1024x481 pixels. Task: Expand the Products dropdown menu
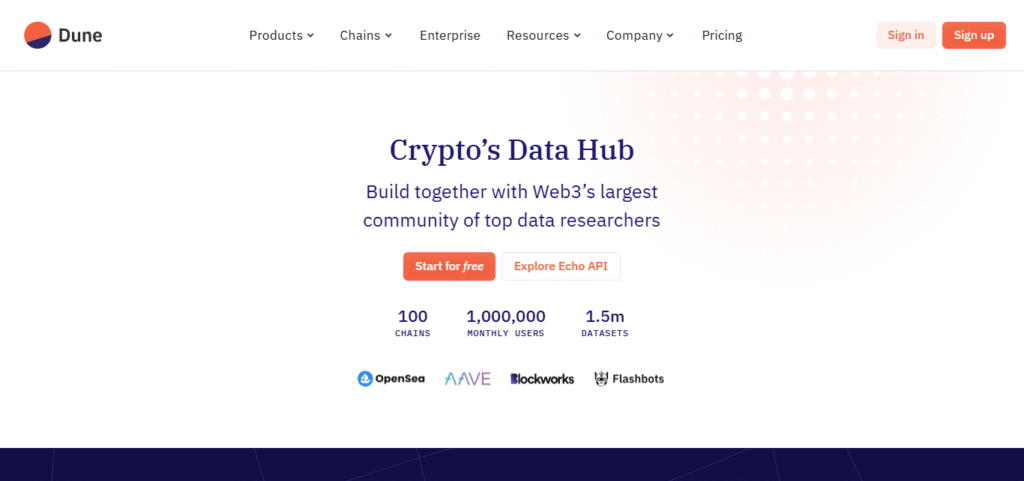(281, 35)
